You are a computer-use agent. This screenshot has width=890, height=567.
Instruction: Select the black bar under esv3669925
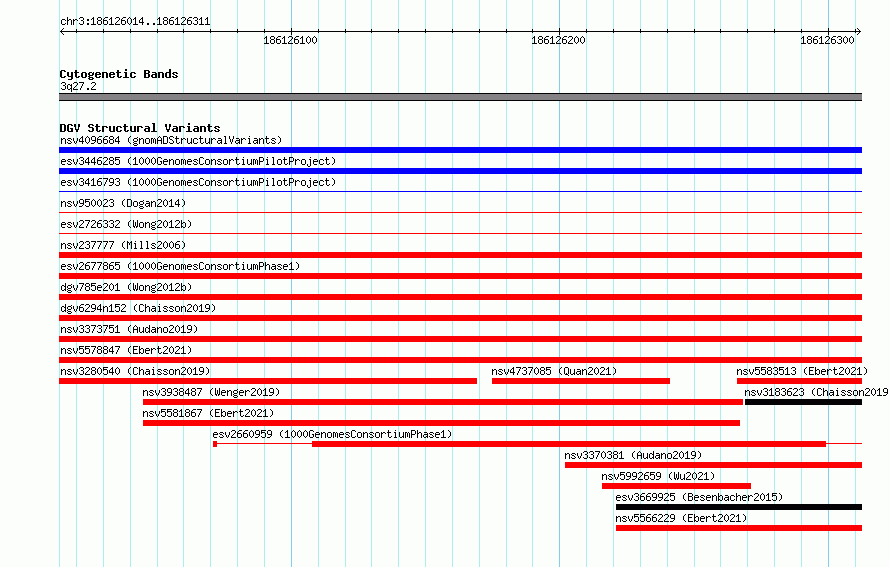(739, 507)
